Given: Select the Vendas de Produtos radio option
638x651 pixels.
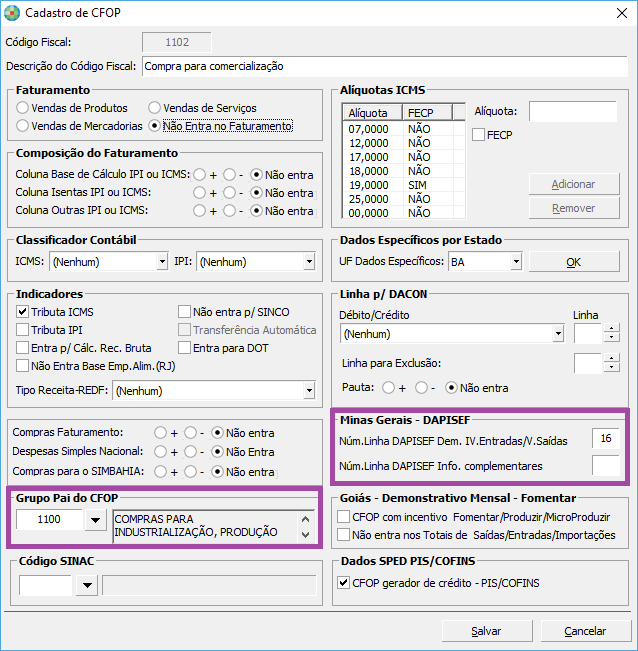Looking at the screenshot, I should click(23, 108).
